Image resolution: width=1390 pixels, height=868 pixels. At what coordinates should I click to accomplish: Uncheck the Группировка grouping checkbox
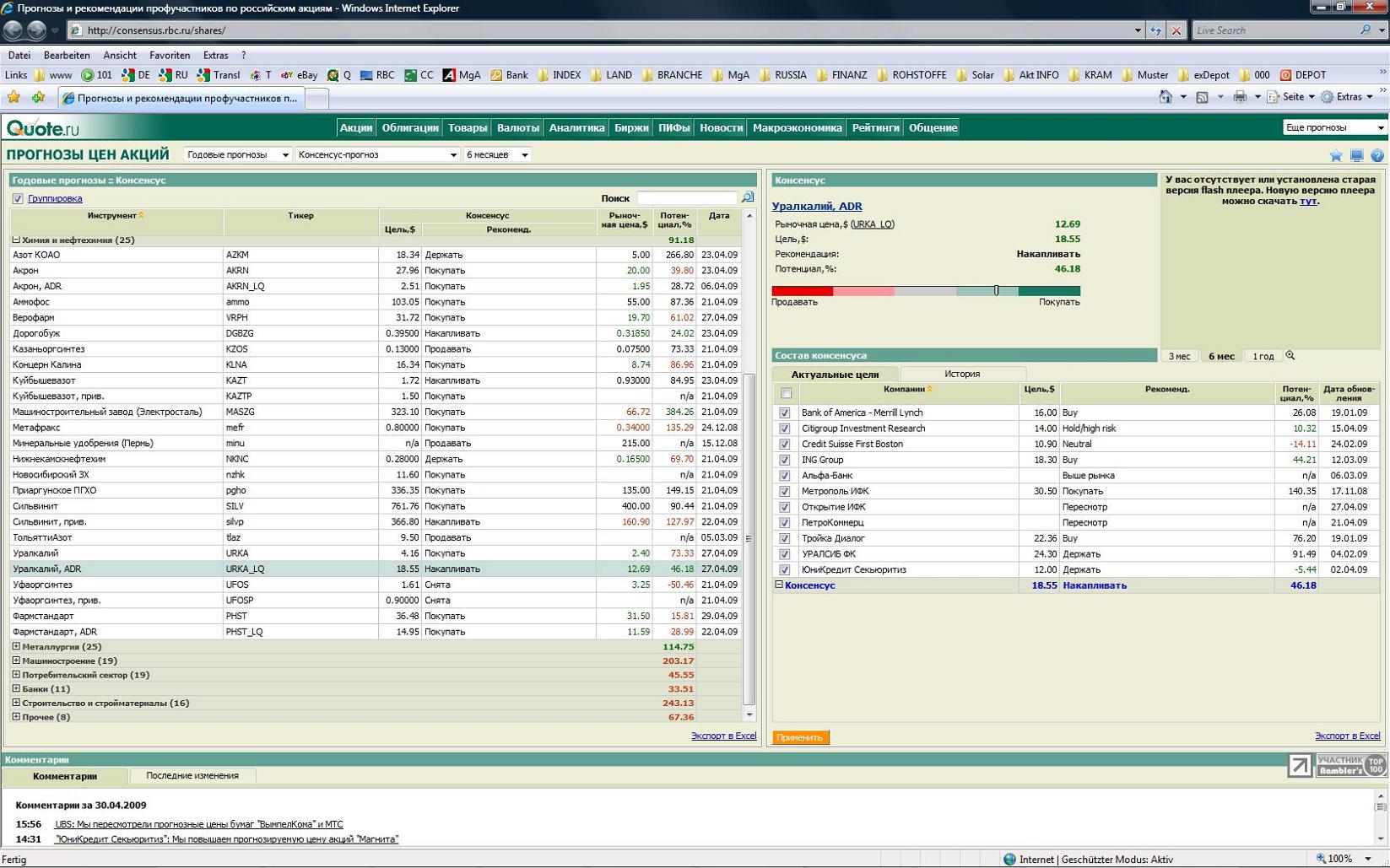click(x=18, y=199)
